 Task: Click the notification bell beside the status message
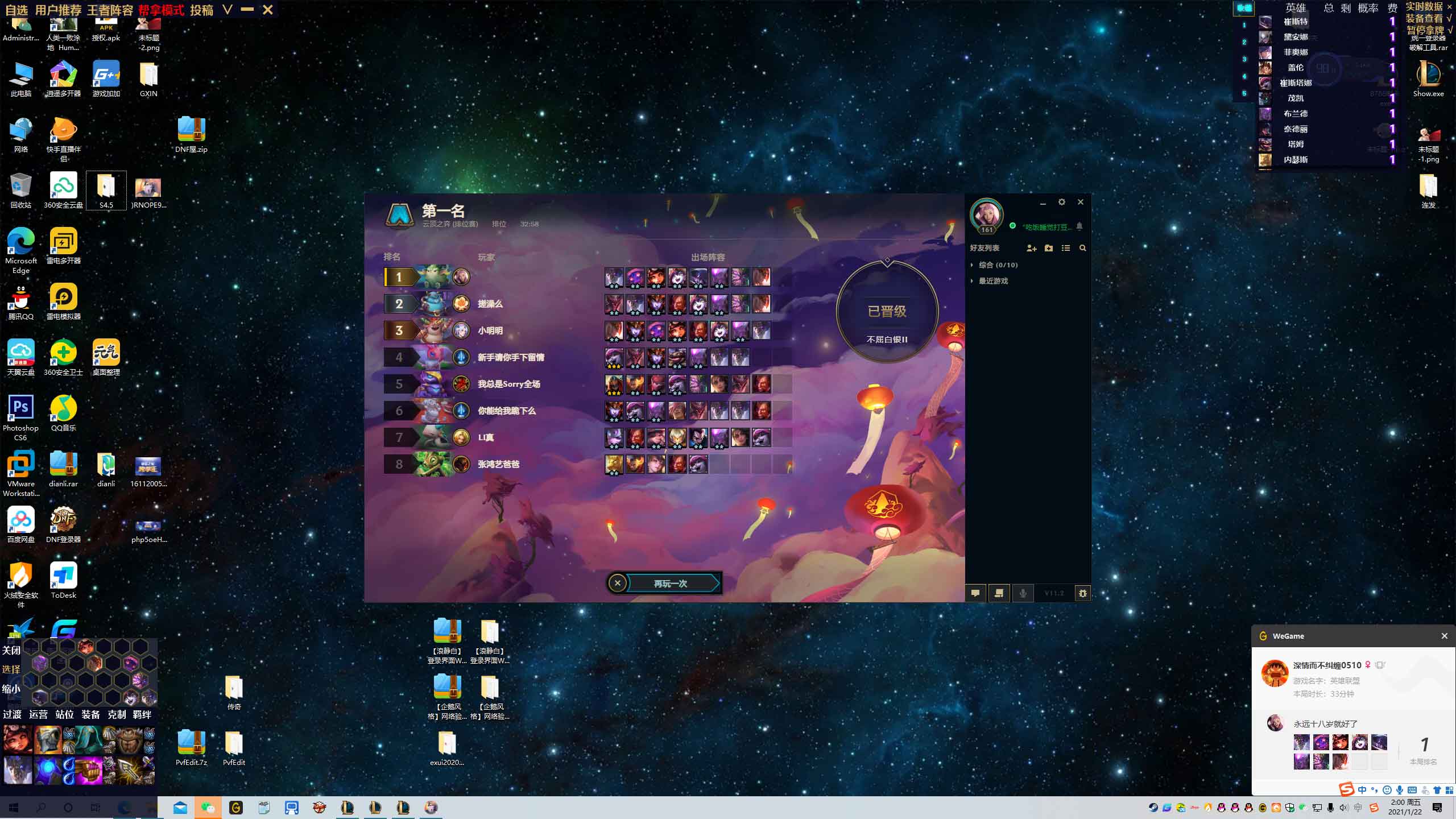pos(1079,226)
